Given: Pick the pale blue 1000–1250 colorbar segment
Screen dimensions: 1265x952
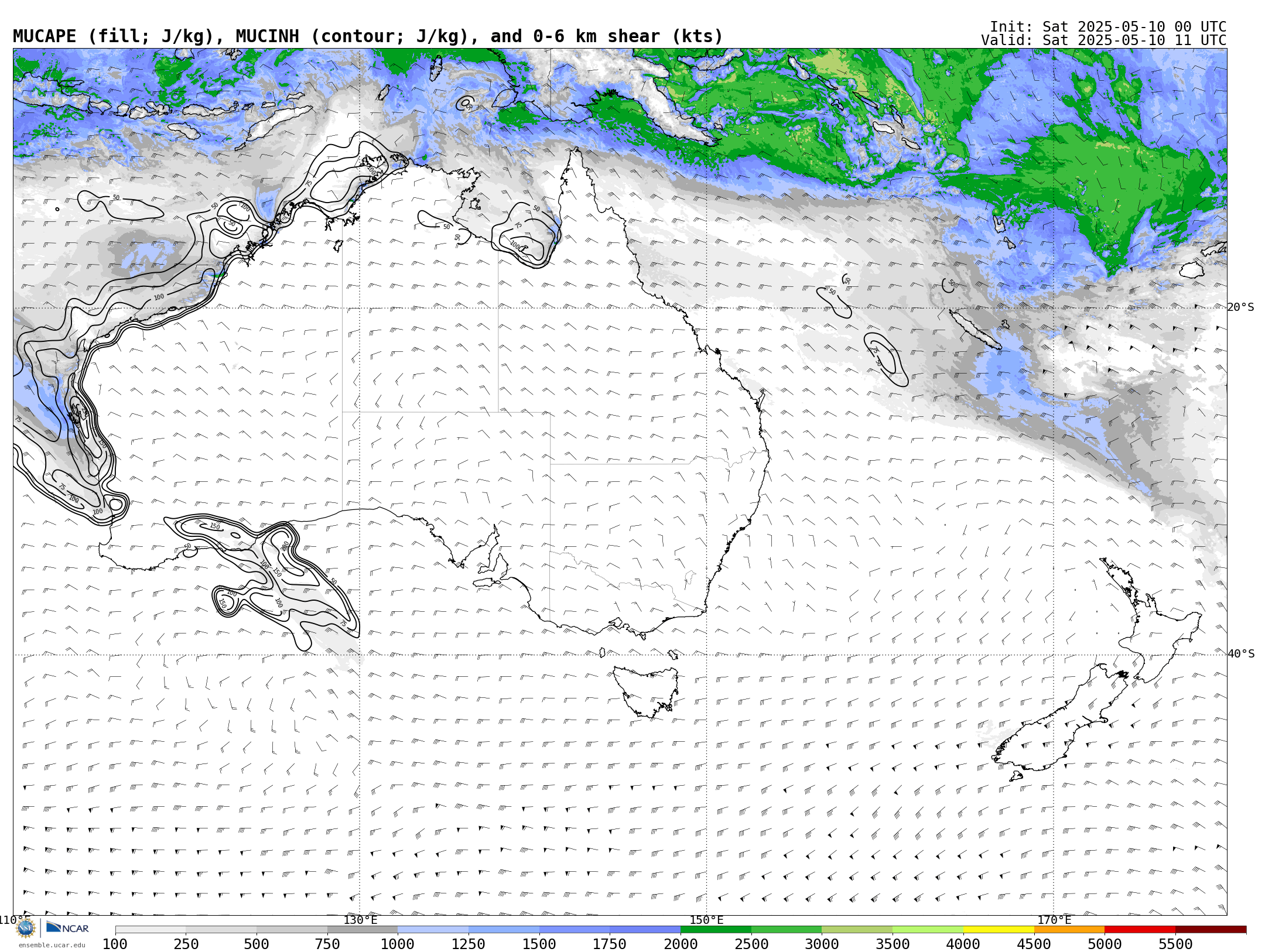Looking at the screenshot, I should pos(433,930).
